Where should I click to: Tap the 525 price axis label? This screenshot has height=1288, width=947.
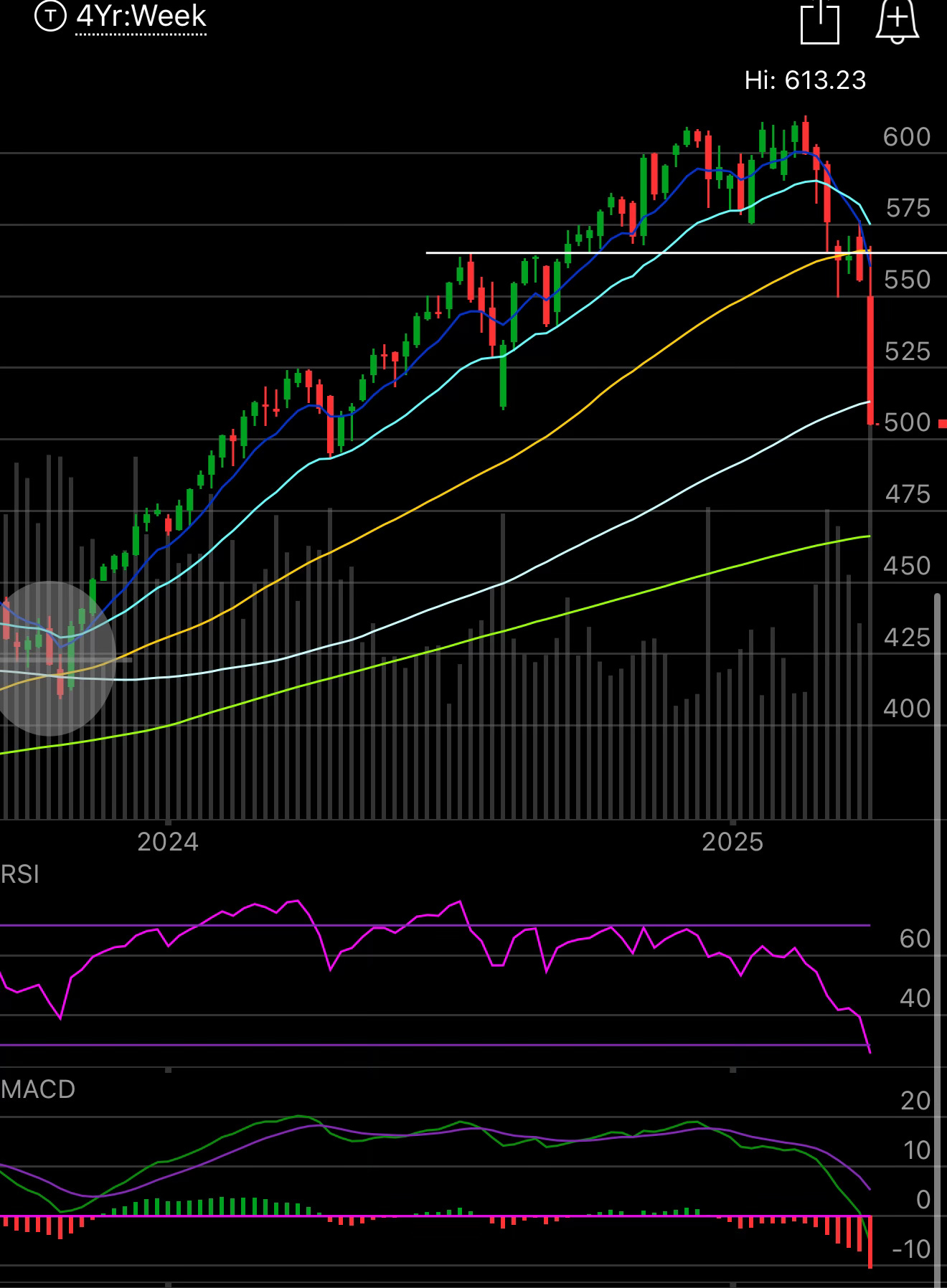pyautogui.click(x=908, y=351)
